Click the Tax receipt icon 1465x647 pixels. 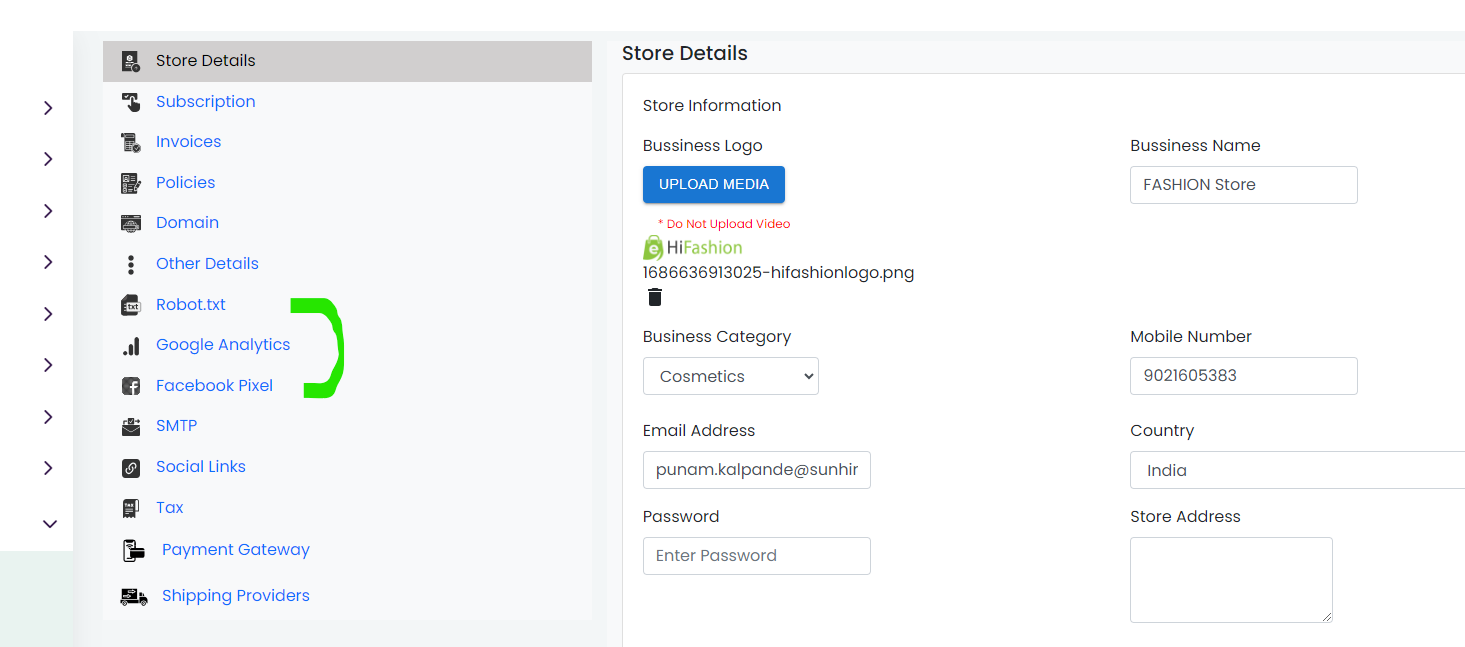(x=130, y=508)
